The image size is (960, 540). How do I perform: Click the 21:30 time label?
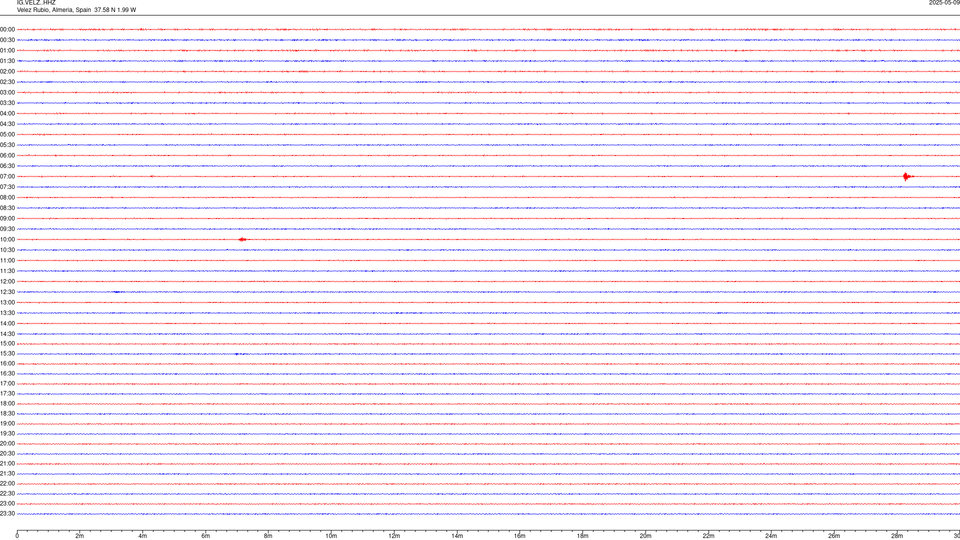(7, 473)
